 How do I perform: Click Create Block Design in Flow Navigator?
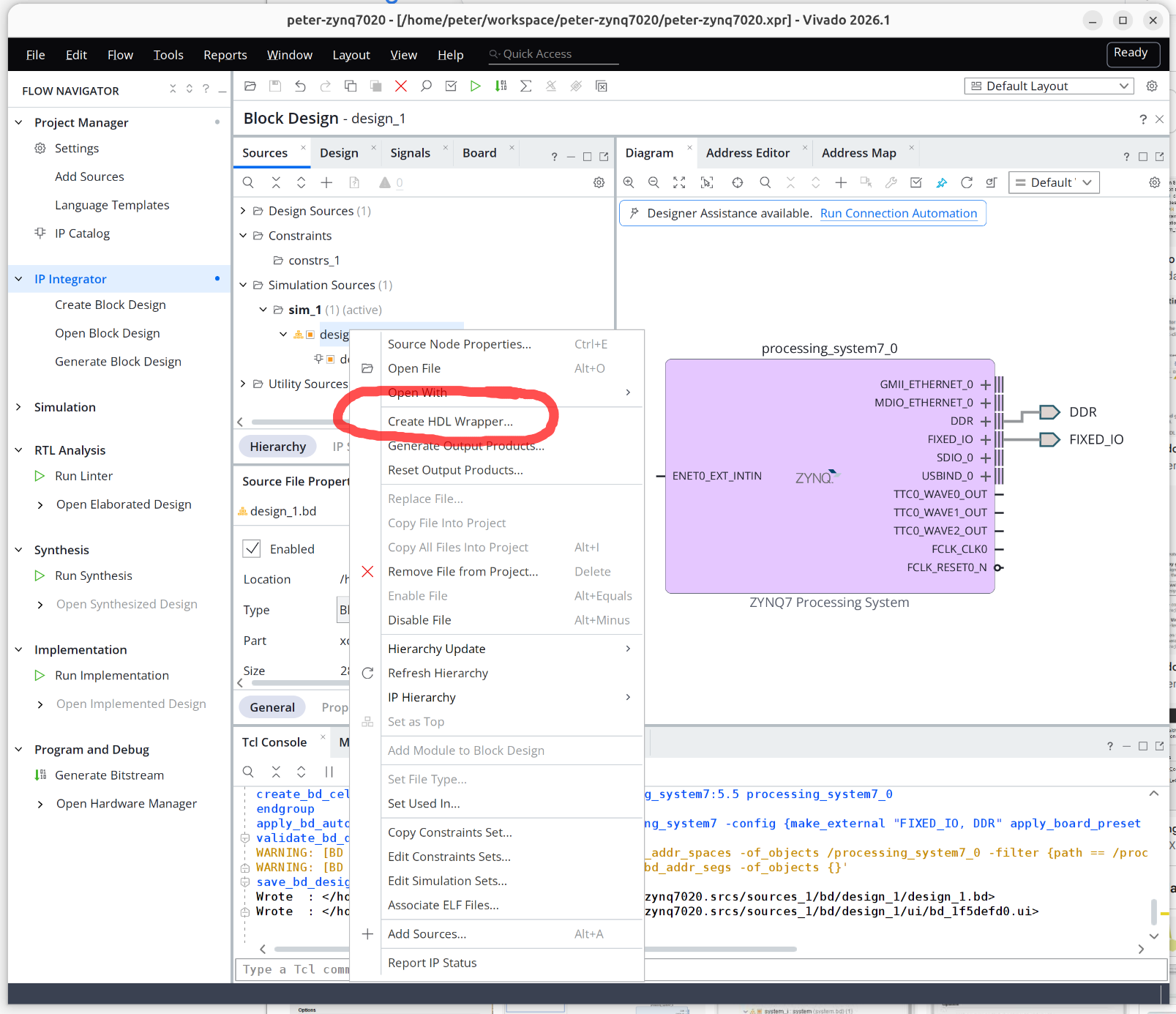[111, 305]
